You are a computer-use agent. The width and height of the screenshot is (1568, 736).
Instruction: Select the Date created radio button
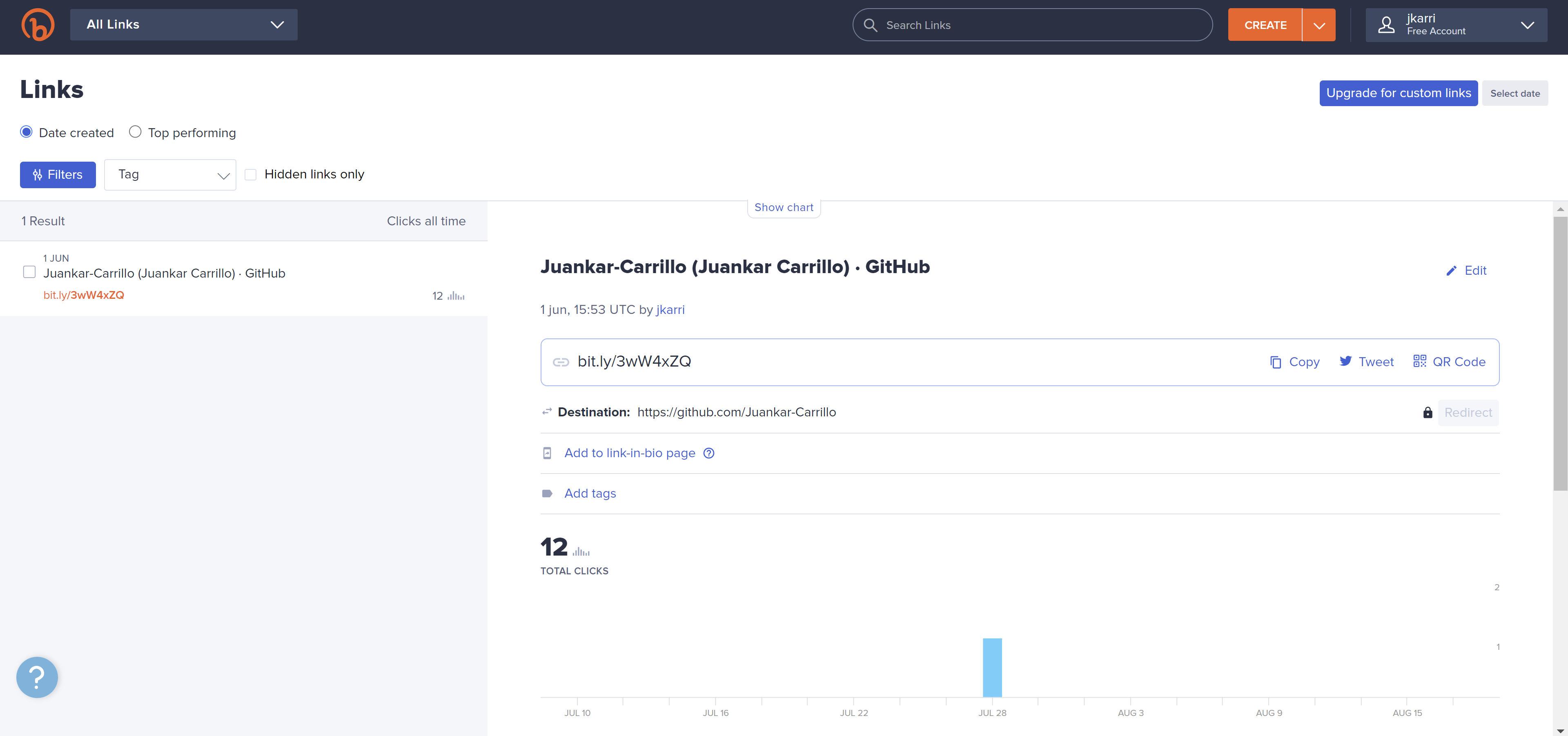click(x=26, y=132)
